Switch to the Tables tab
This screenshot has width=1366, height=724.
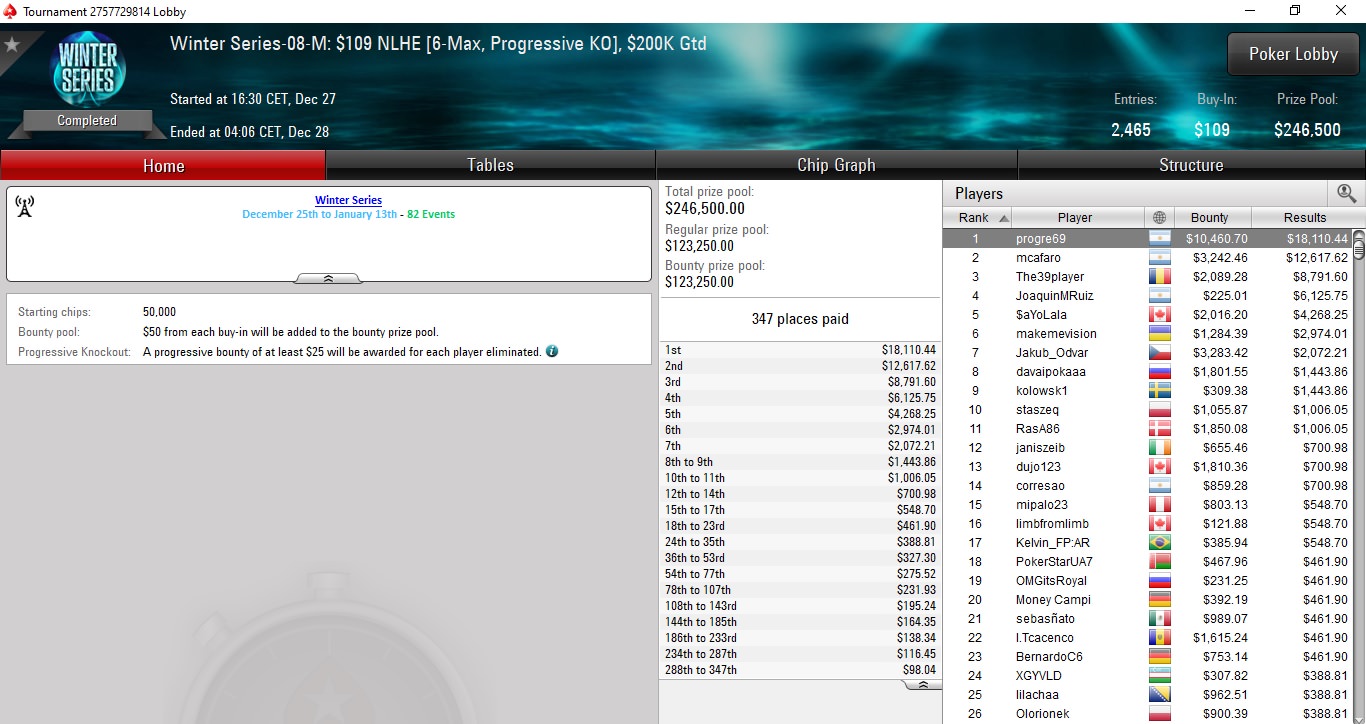coord(490,166)
